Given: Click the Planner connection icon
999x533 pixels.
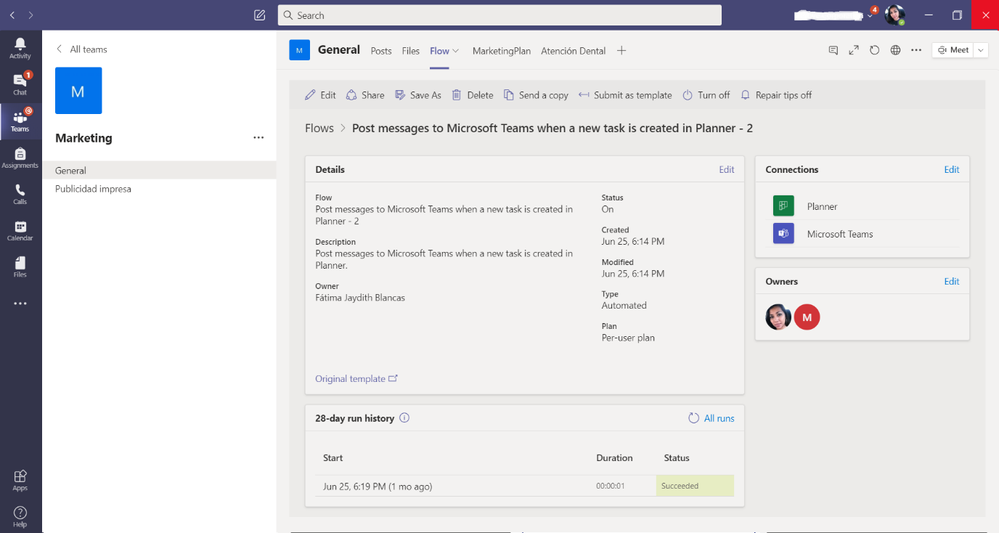Looking at the screenshot, I should (x=783, y=206).
